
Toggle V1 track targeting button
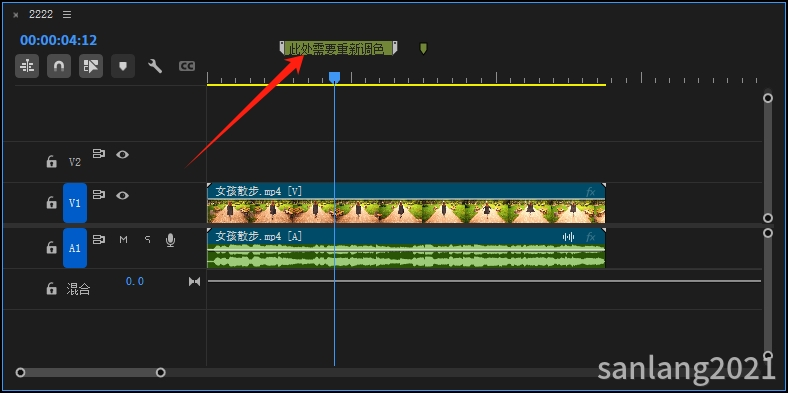tap(74, 203)
